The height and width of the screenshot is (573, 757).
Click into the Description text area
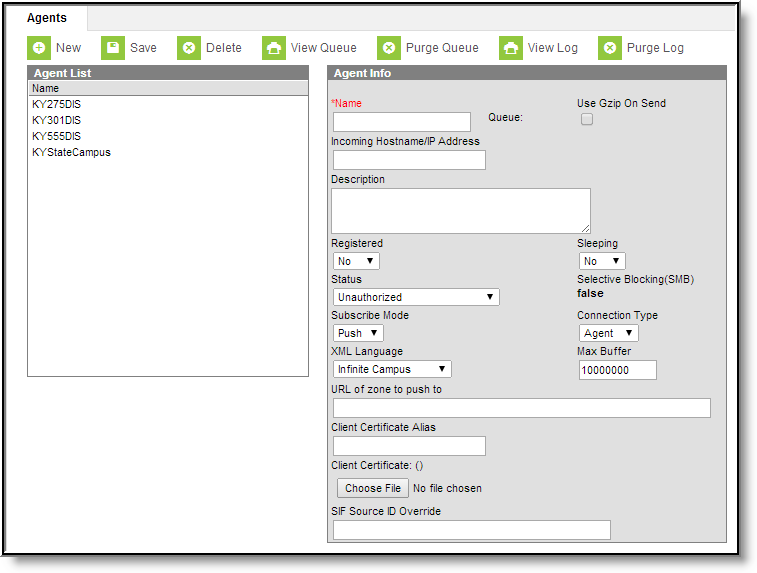(x=461, y=211)
